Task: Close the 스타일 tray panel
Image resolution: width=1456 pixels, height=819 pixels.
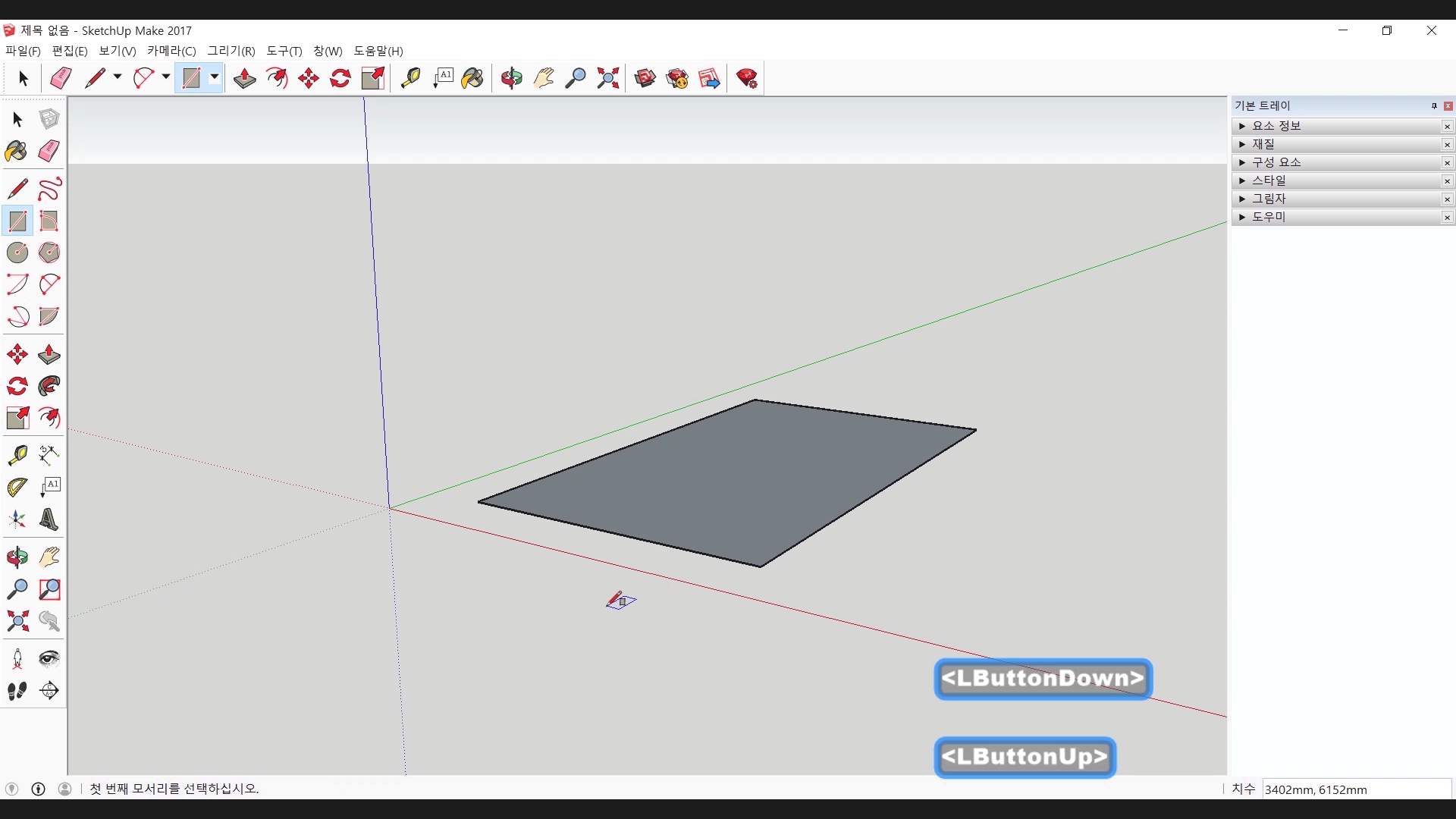Action: tap(1447, 180)
